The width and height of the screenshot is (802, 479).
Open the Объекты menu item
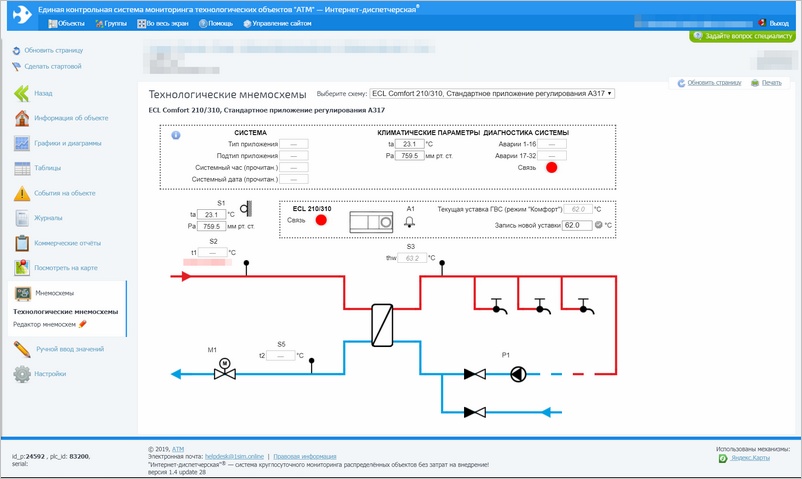pos(66,24)
